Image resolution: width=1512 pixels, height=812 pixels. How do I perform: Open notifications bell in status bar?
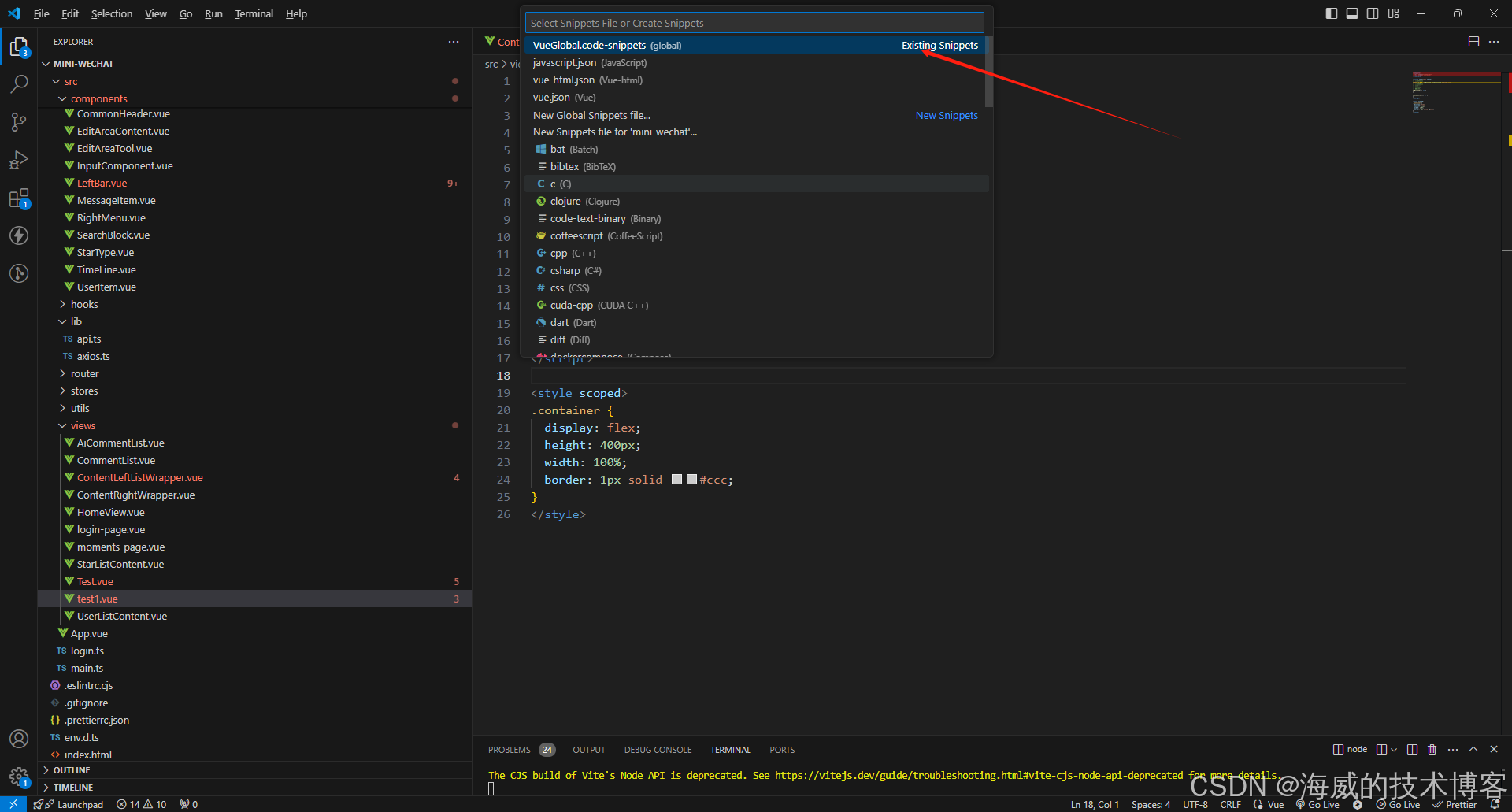pos(1495,804)
